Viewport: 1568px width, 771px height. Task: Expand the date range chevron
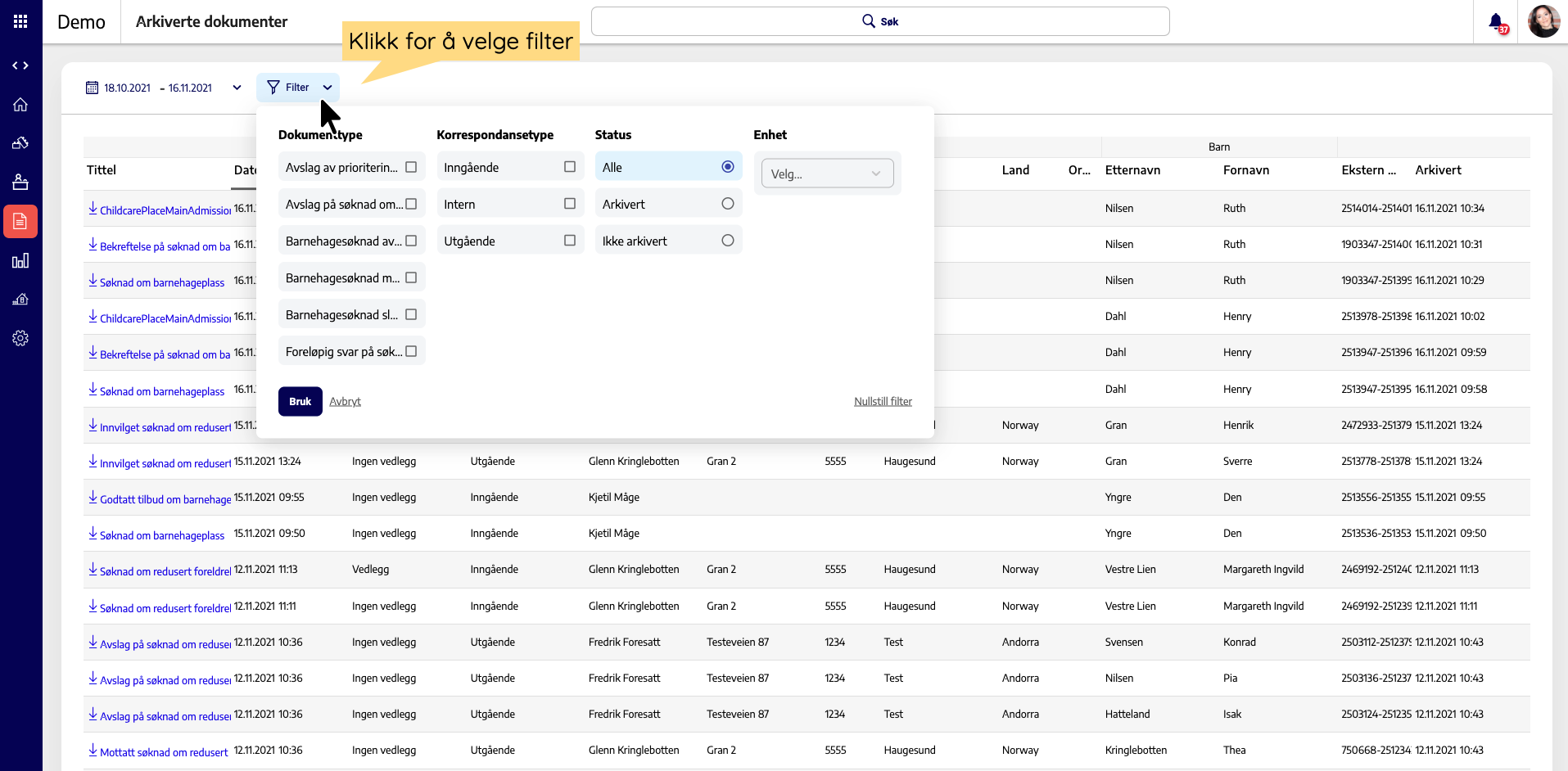click(x=237, y=88)
